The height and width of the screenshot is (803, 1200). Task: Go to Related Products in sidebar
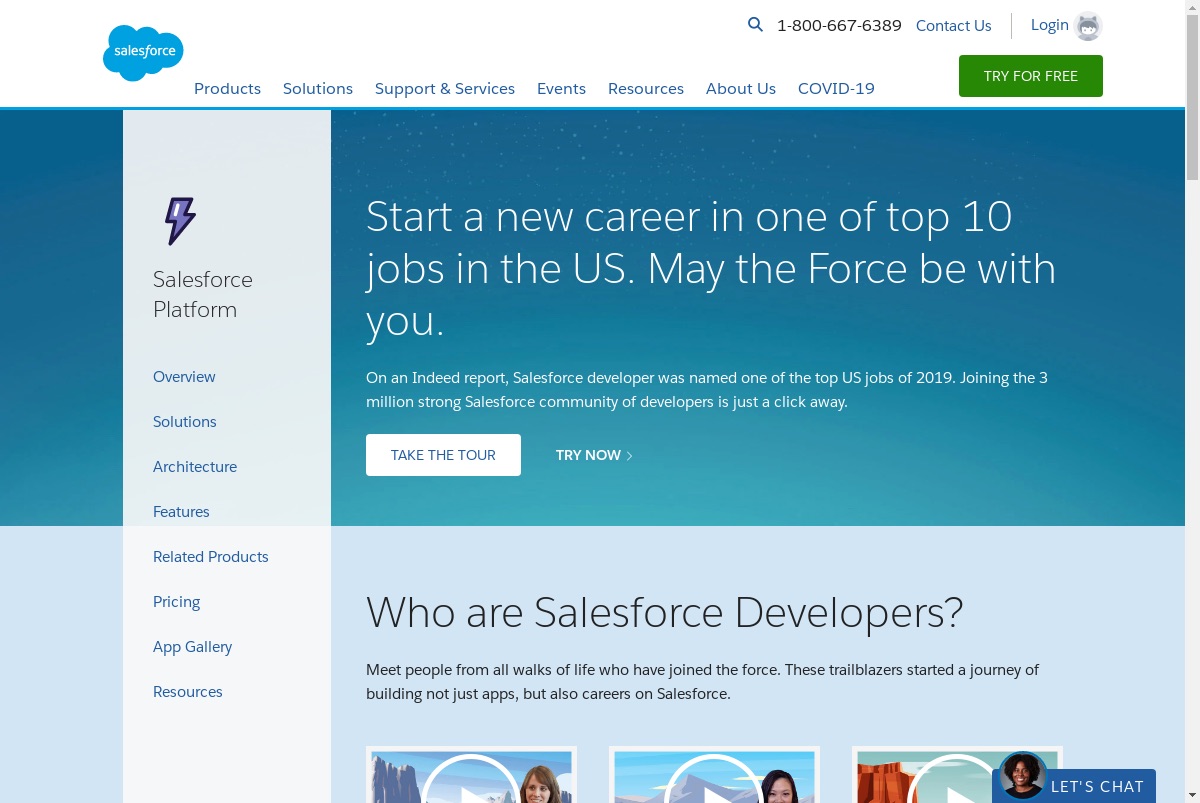tap(211, 557)
